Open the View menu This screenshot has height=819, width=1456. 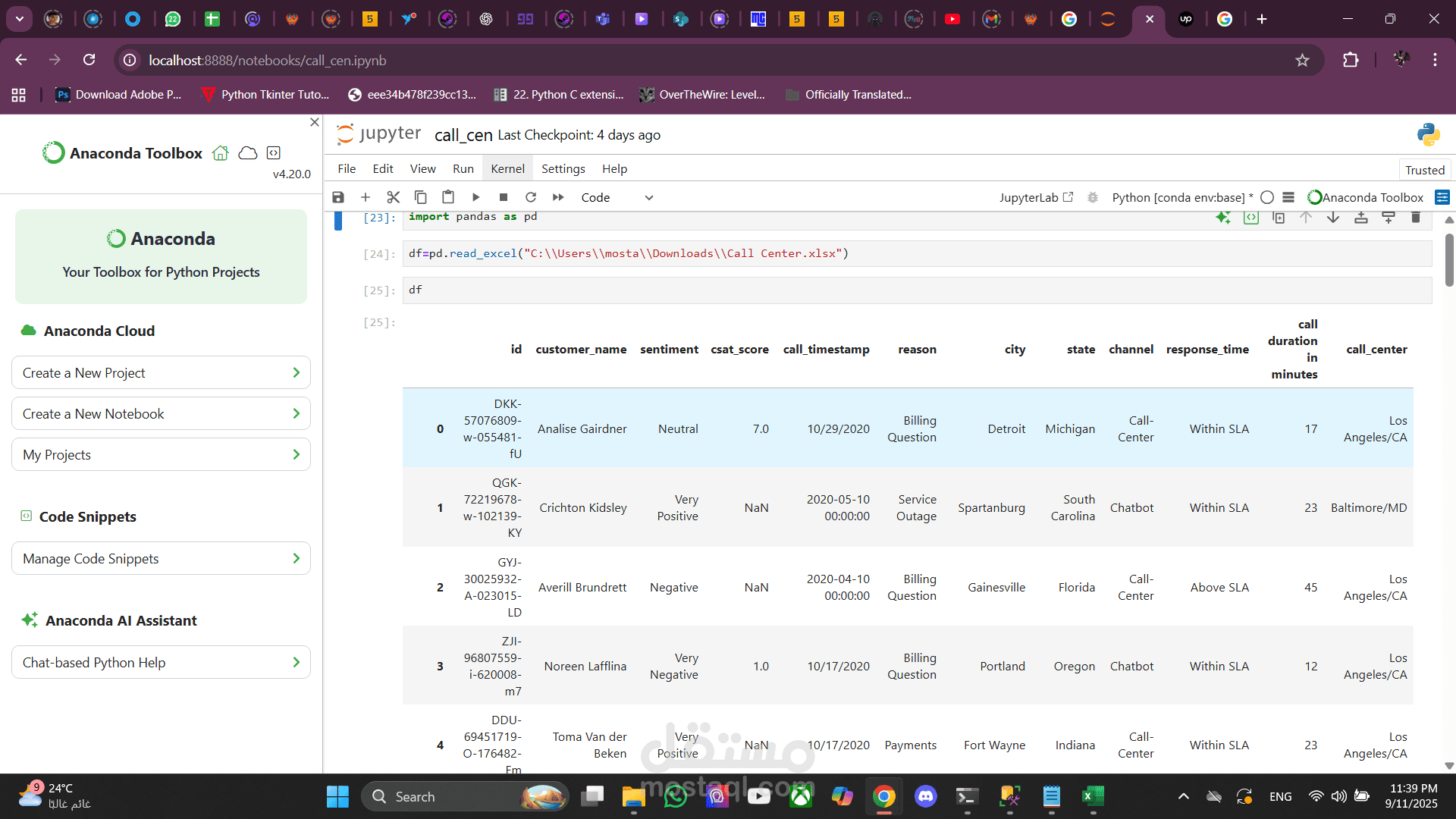coord(423,168)
